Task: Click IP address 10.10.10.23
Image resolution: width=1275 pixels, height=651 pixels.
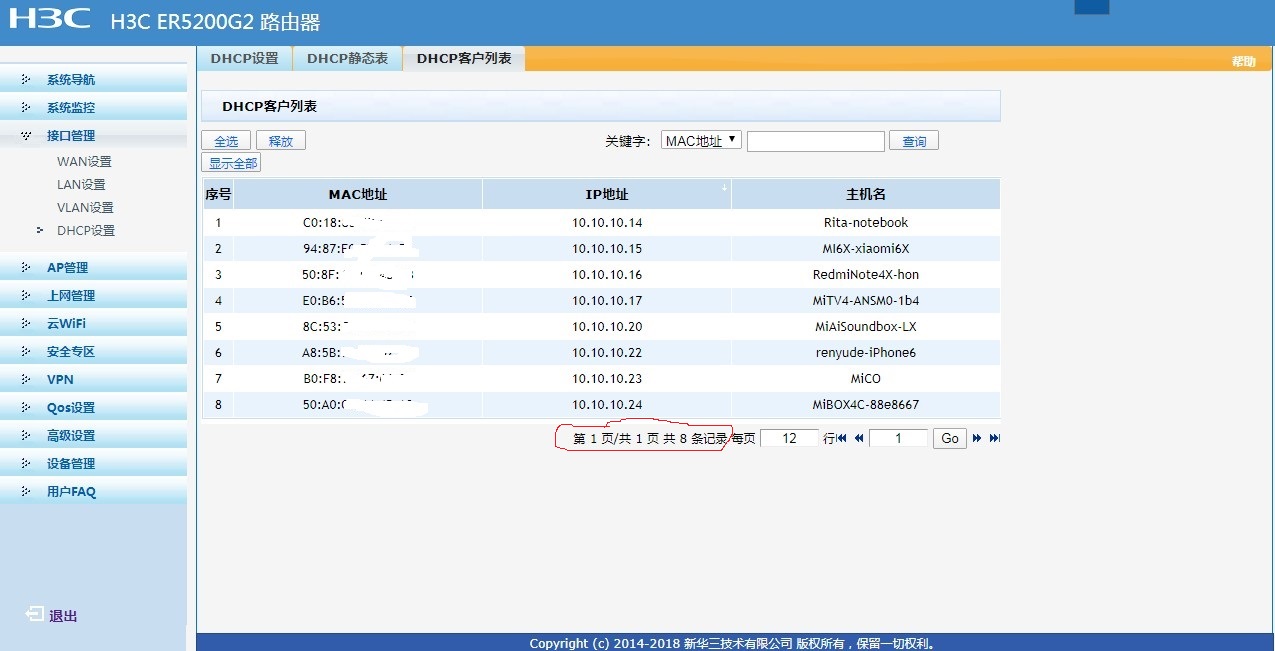Action: click(607, 379)
